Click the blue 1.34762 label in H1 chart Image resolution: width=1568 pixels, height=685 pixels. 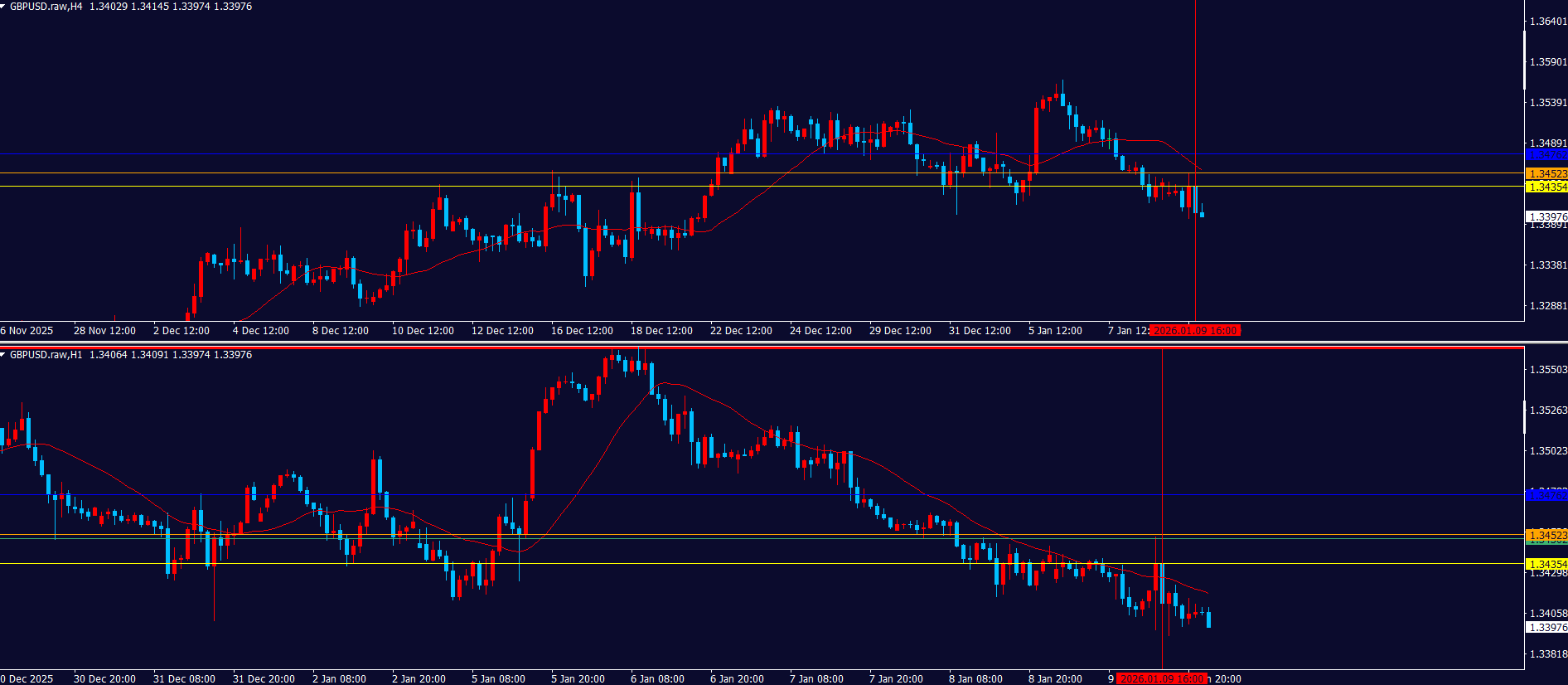[x=1546, y=495]
